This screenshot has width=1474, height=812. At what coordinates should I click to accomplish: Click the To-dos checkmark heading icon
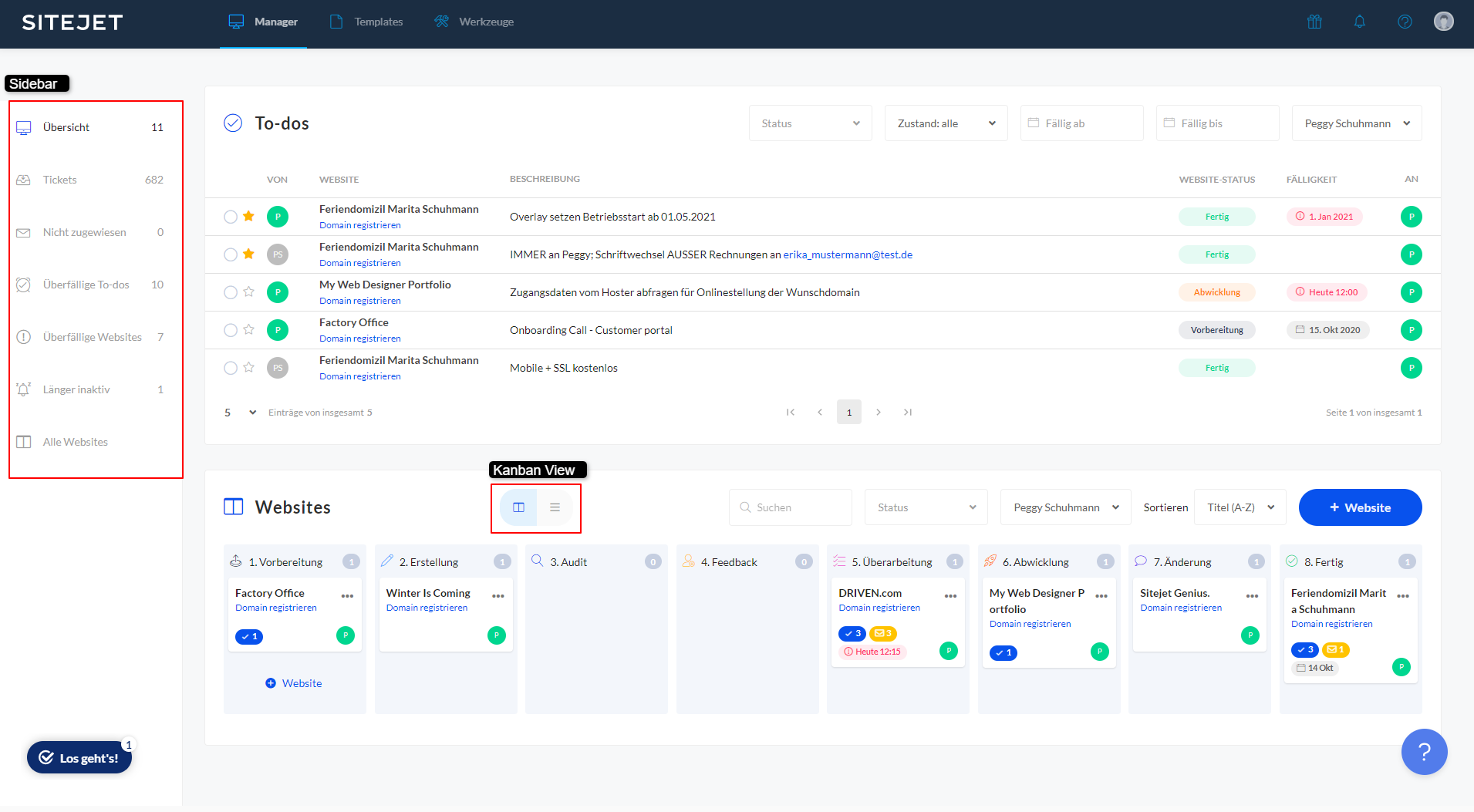233,123
